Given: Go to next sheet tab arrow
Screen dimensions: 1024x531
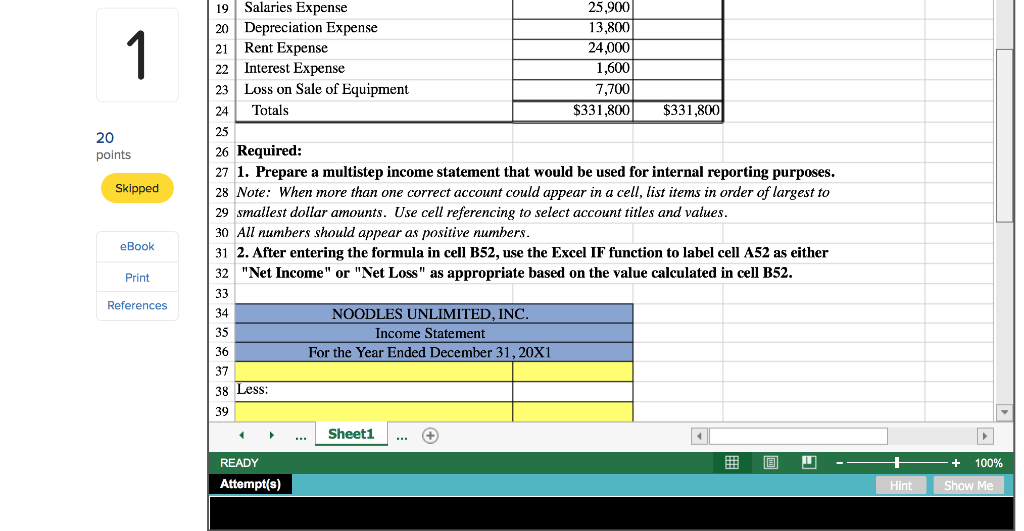Looking at the screenshot, I should [x=272, y=435].
